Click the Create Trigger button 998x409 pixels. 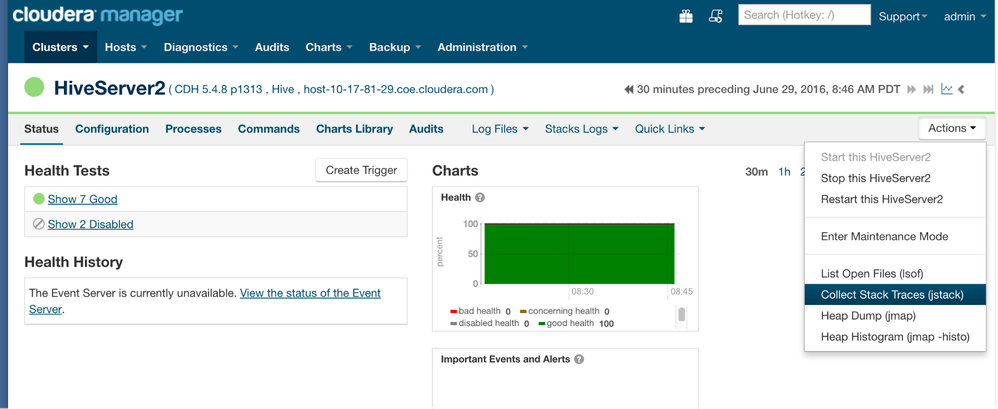click(361, 170)
